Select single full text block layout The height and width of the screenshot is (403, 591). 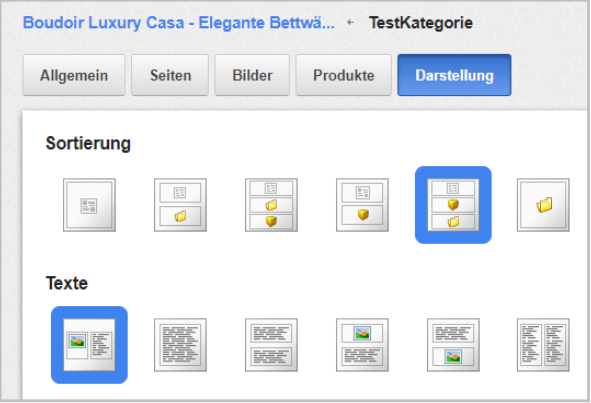pyautogui.click(x=180, y=345)
